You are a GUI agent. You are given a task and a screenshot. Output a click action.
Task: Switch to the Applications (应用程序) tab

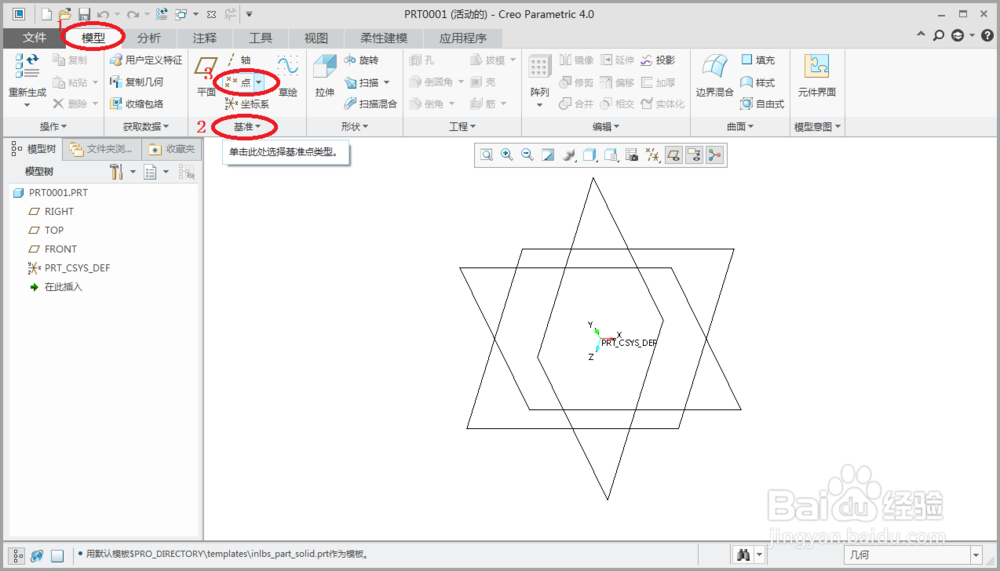[462, 38]
